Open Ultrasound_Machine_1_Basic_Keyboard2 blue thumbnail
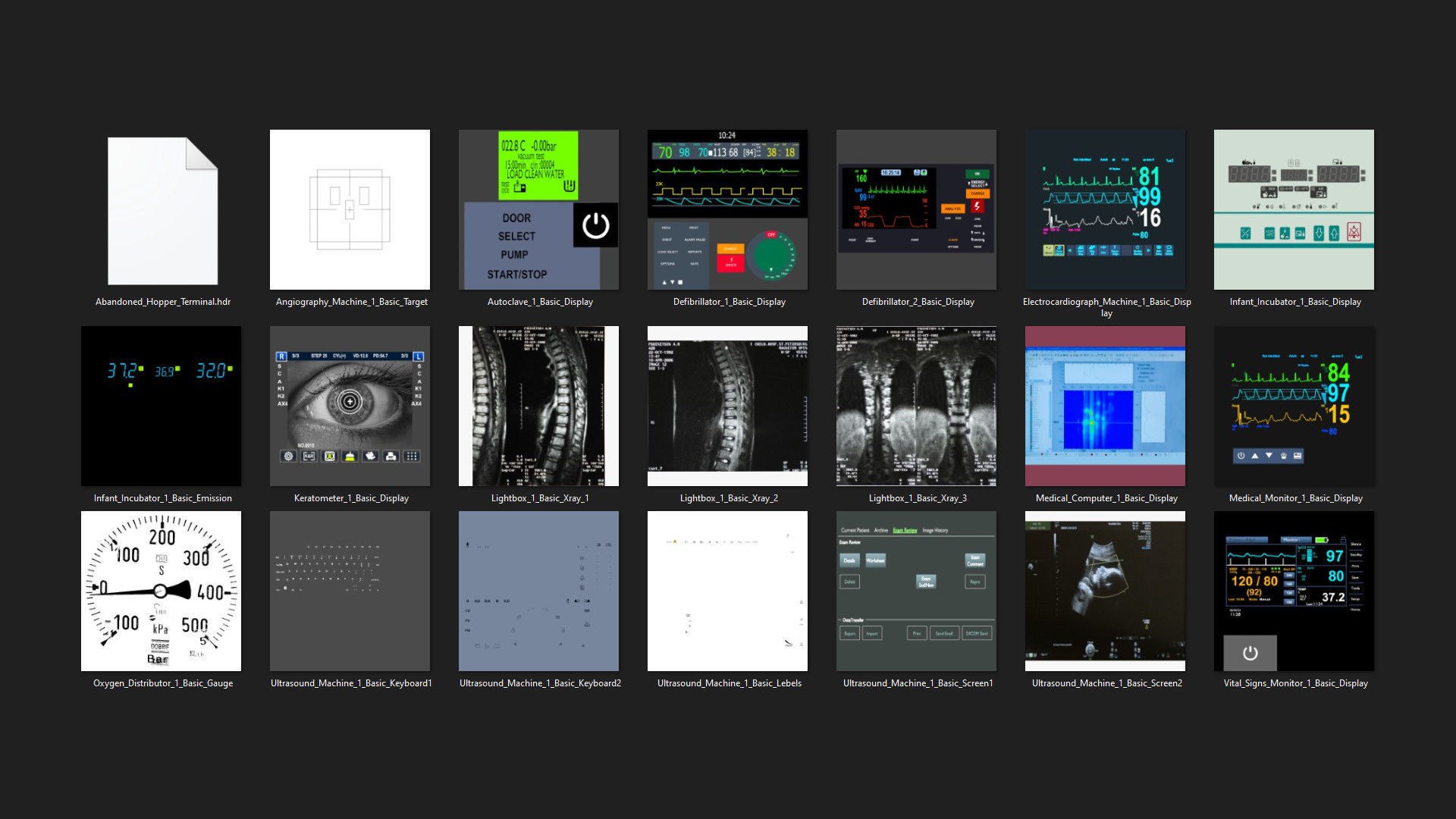 (538, 591)
